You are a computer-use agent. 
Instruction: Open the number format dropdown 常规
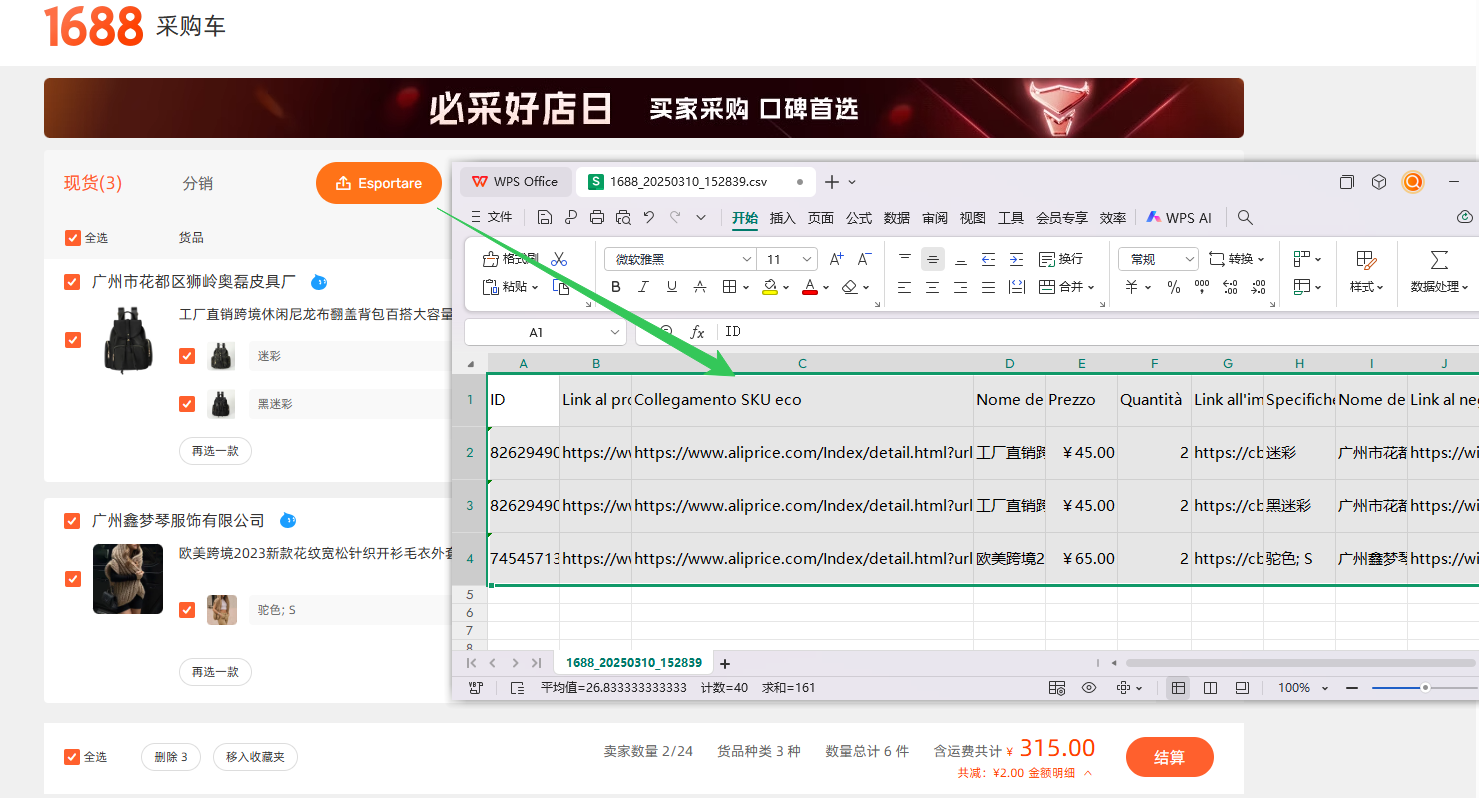coord(1158,259)
